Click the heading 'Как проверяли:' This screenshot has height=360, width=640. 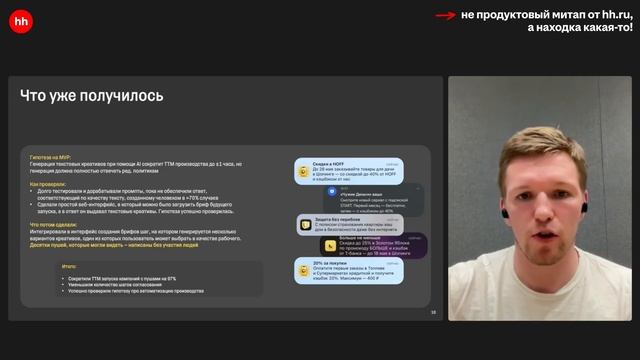coord(47,184)
